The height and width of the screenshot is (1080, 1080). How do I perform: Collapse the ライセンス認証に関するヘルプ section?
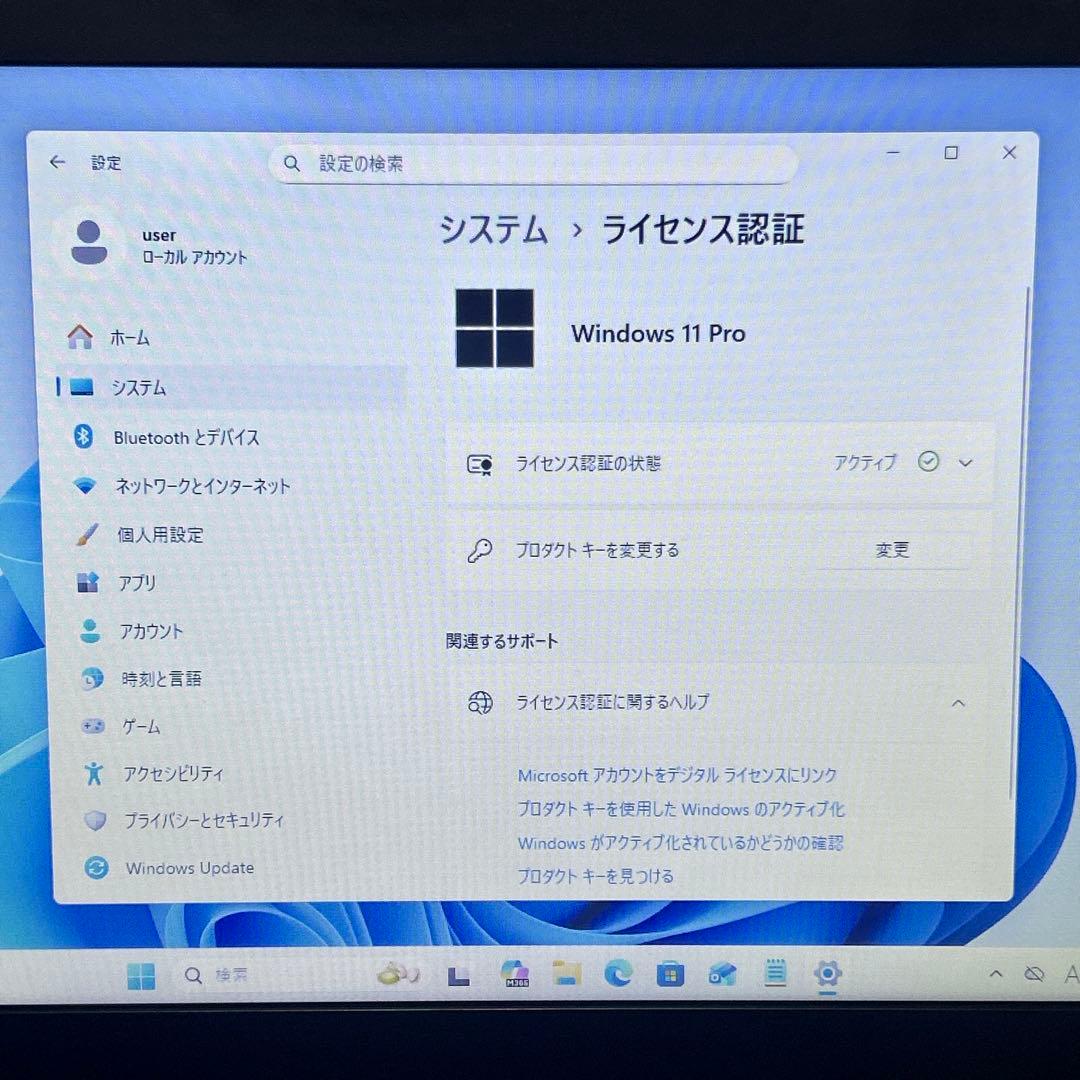coord(957,703)
